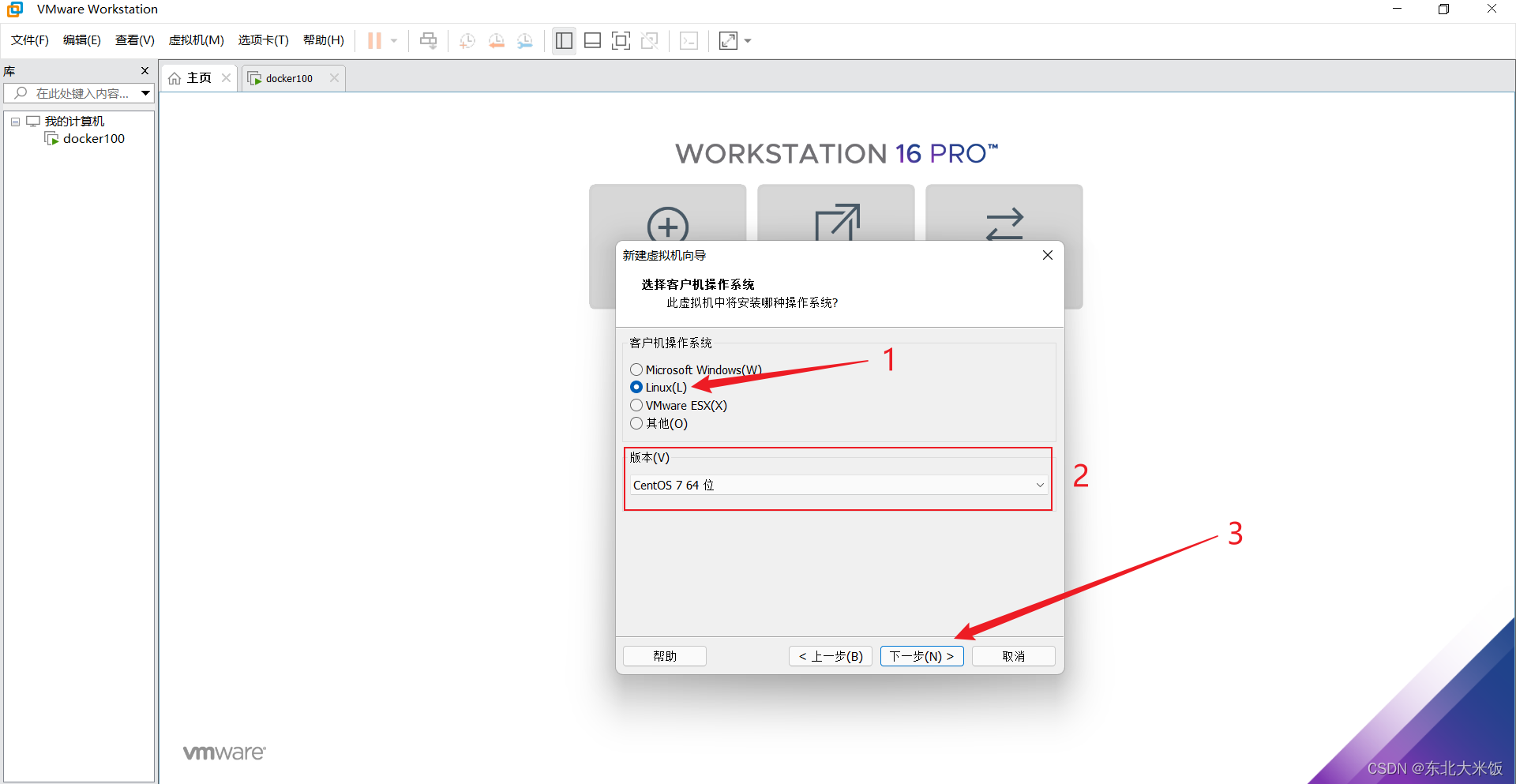Toggle the thumbnail bar view icon
1516x784 pixels.
pos(592,41)
